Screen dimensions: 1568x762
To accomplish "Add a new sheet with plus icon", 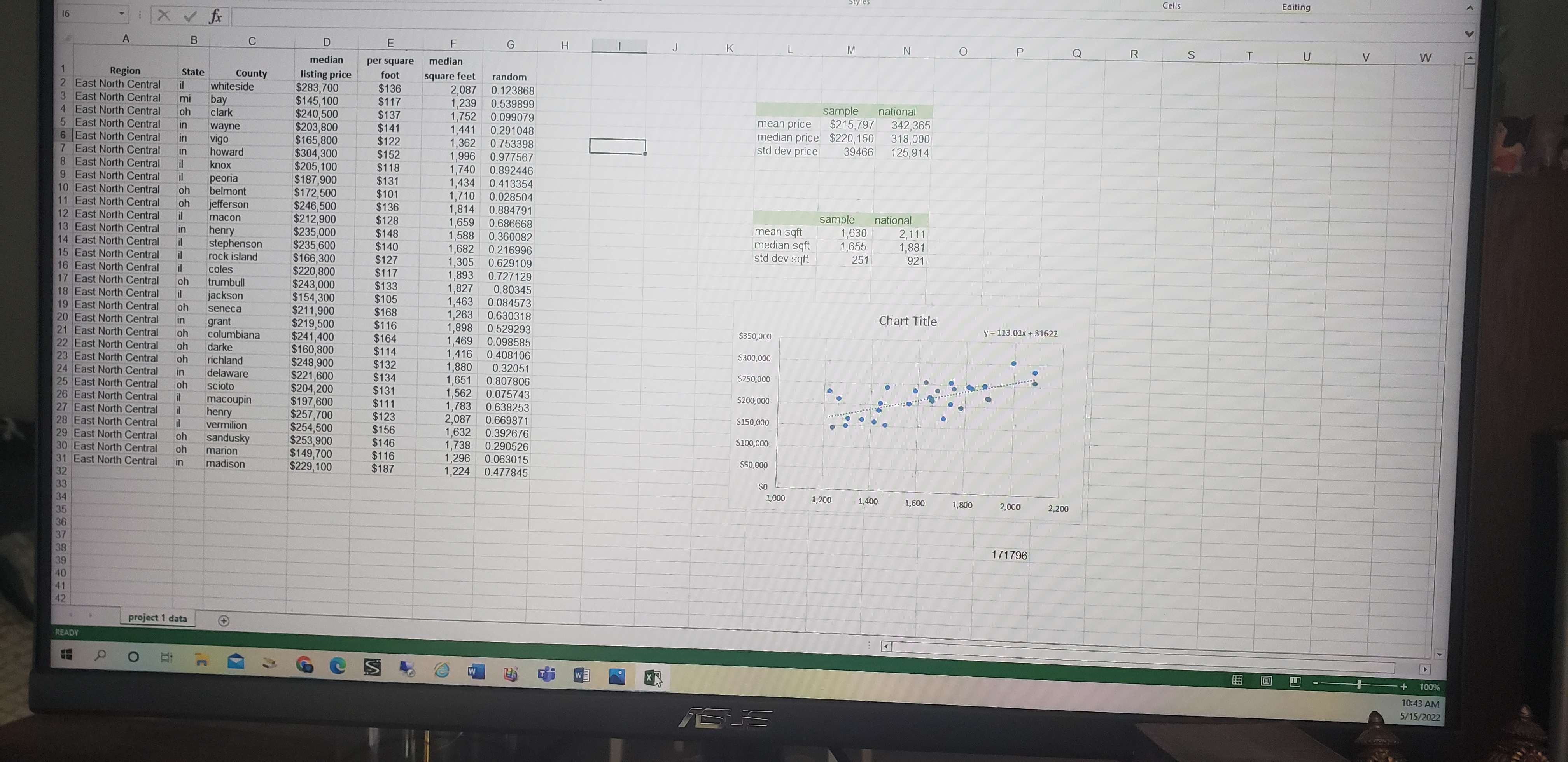I will [223, 621].
